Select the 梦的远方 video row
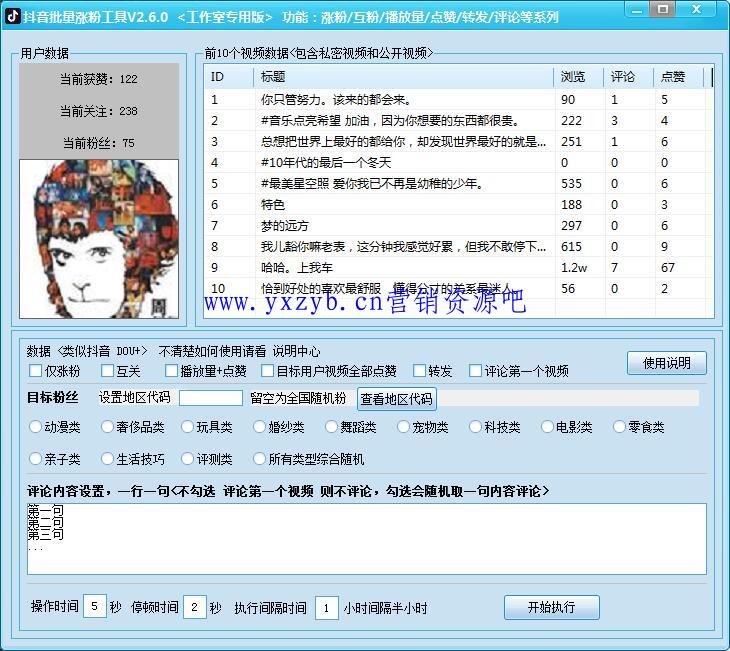This screenshot has width=730, height=651. 459,225
